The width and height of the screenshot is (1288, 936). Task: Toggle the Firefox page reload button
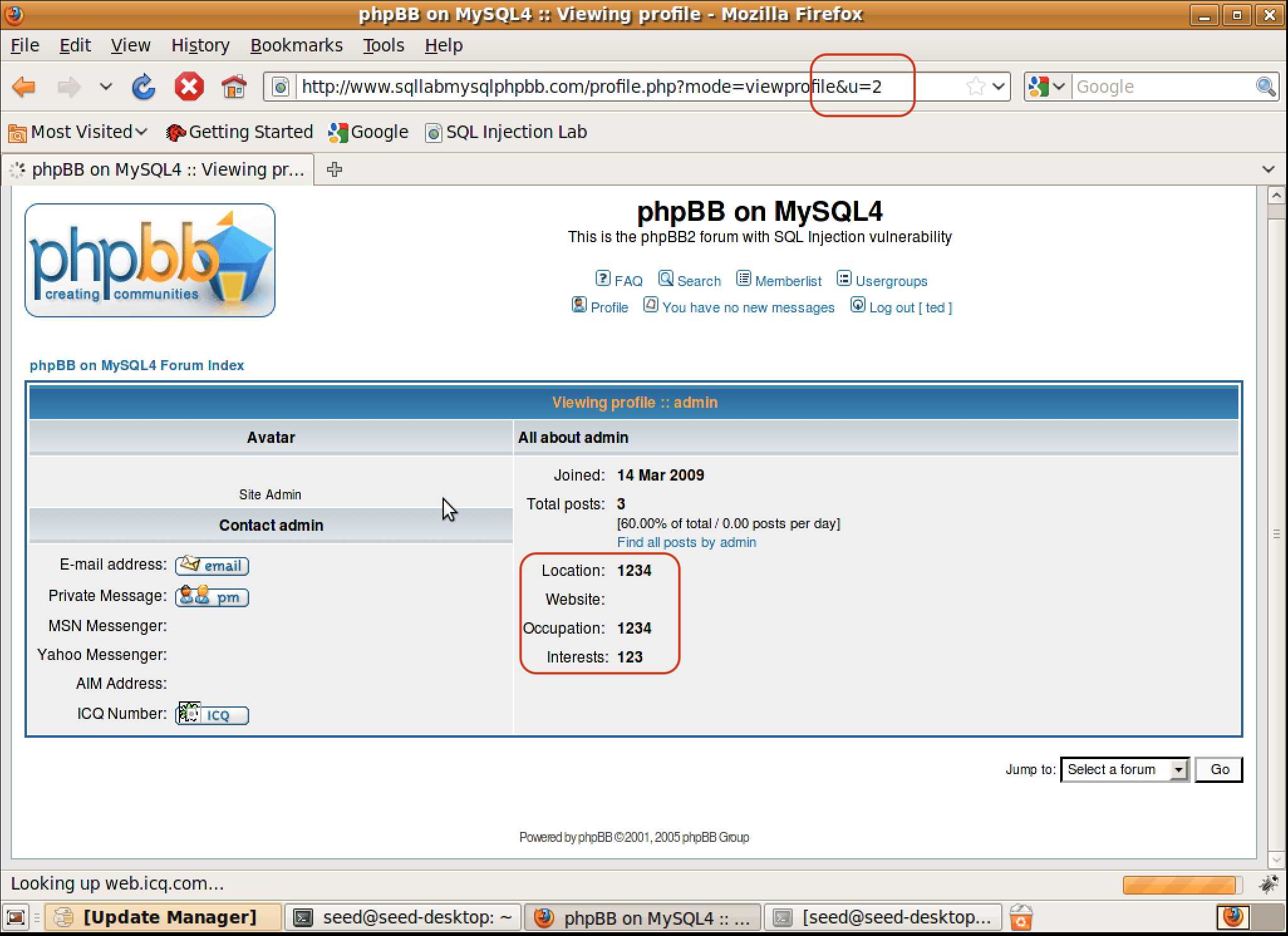pos(143,87)
